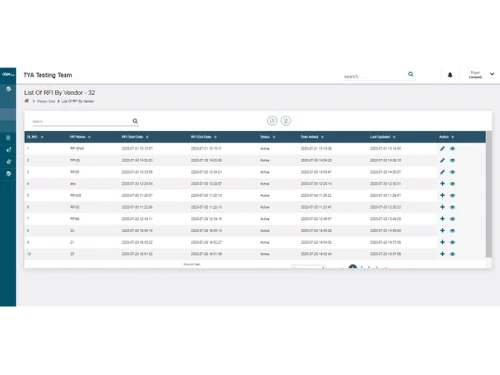
Task: Expand the user profile dropdown chevron
Action: (x=492, y=74)
